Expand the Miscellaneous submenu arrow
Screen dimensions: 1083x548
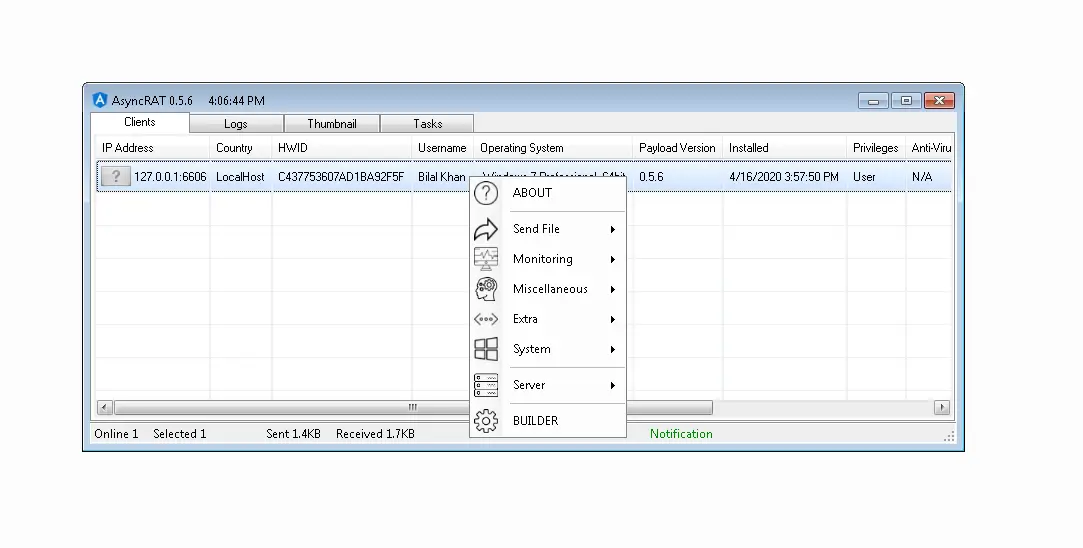[612, 290]
